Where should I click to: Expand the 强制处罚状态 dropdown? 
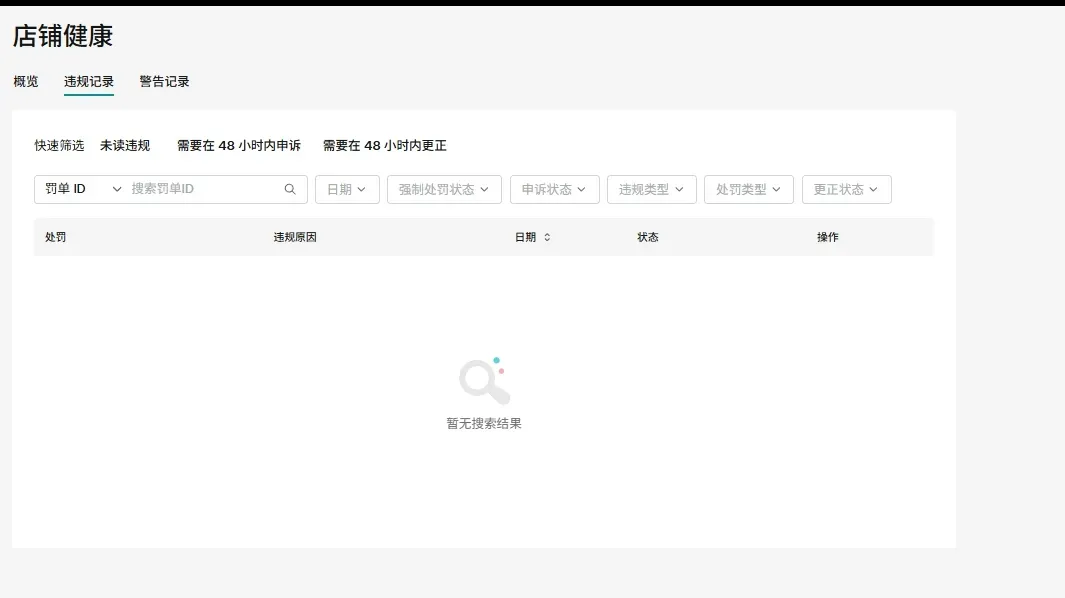(x=444, y=190)
